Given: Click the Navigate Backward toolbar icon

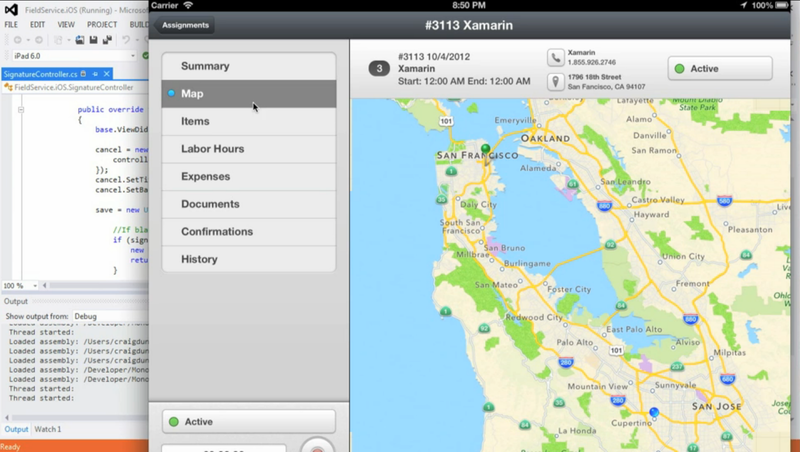Looking at the screenshot, I should [18, 40].
